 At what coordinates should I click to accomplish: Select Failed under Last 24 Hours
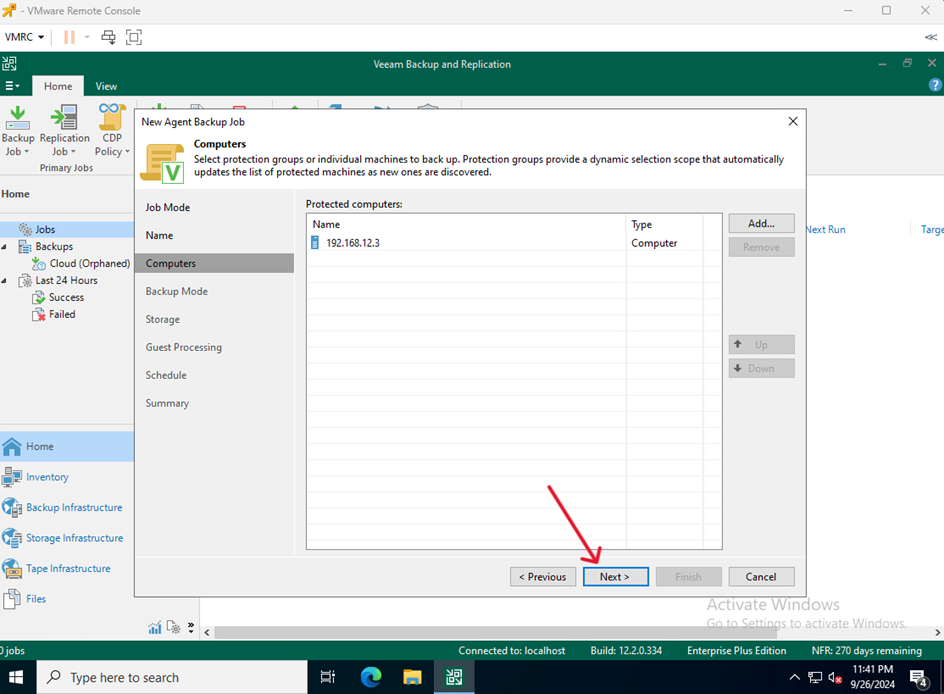coord(62,314)
